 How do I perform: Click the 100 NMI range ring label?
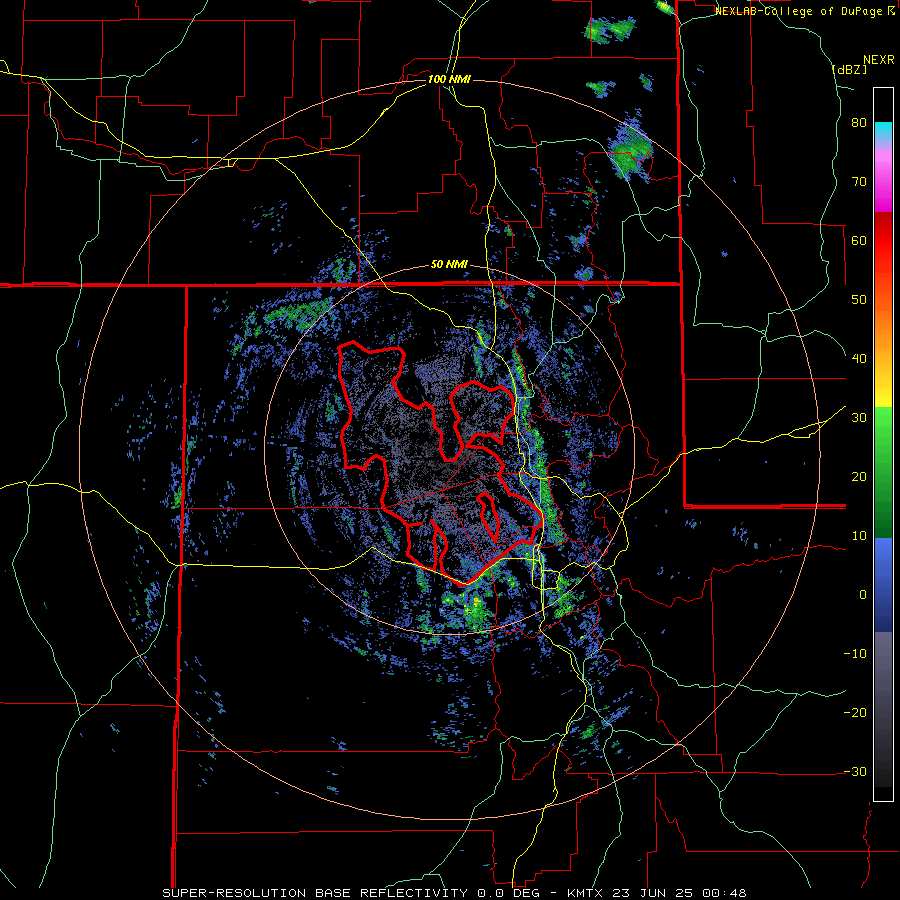tap(449, 79)
